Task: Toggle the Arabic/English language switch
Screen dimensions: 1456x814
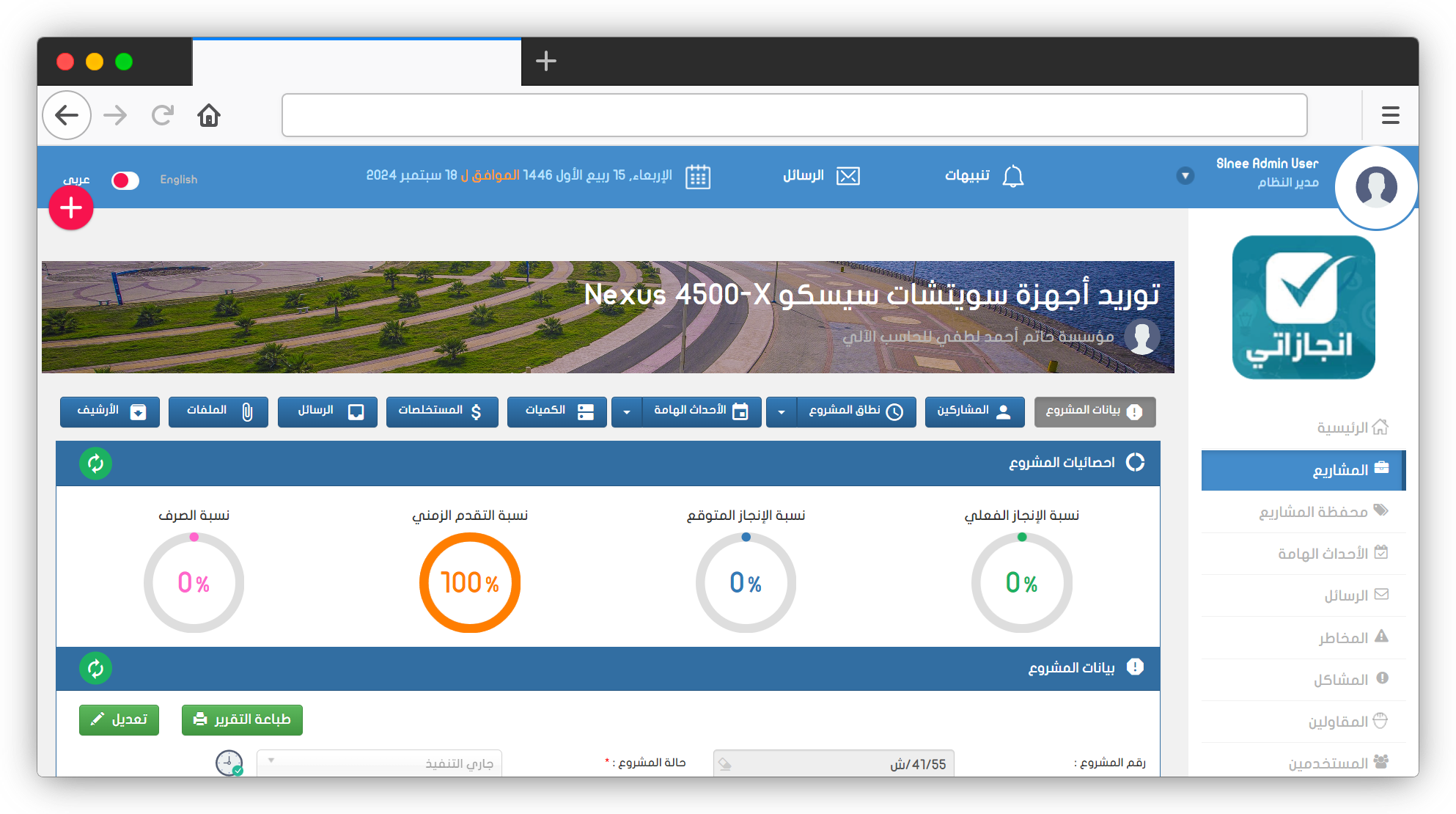Action: [x=125, y=180]
